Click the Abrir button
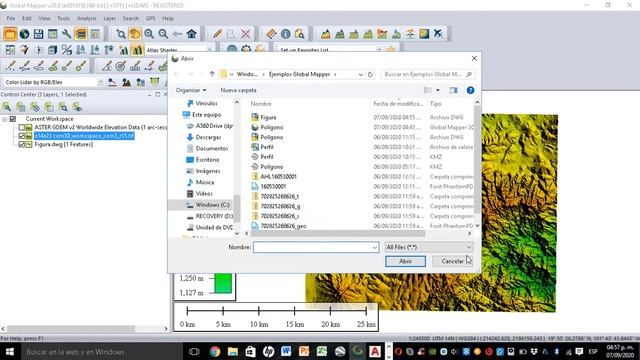 [x=405, y=261]
